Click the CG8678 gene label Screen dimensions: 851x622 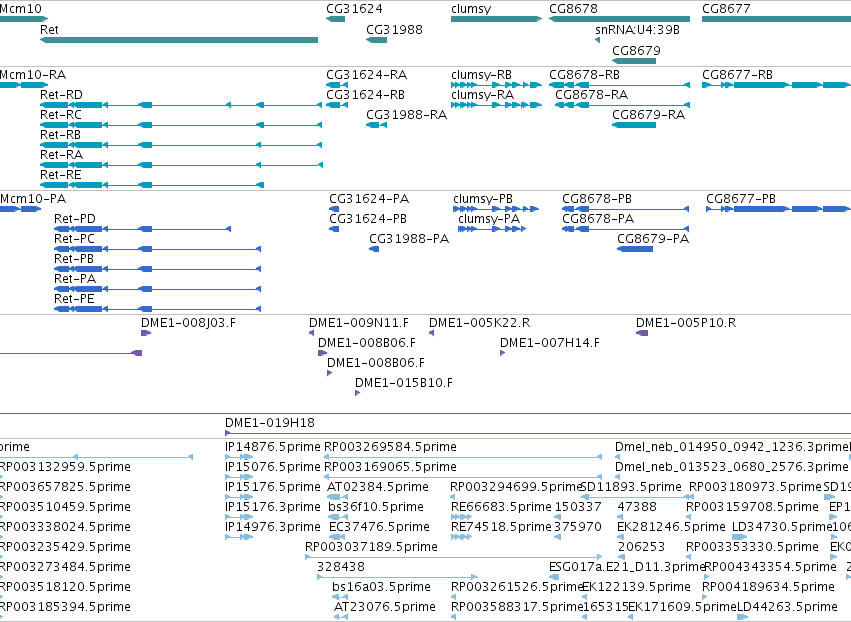point(573,9)
